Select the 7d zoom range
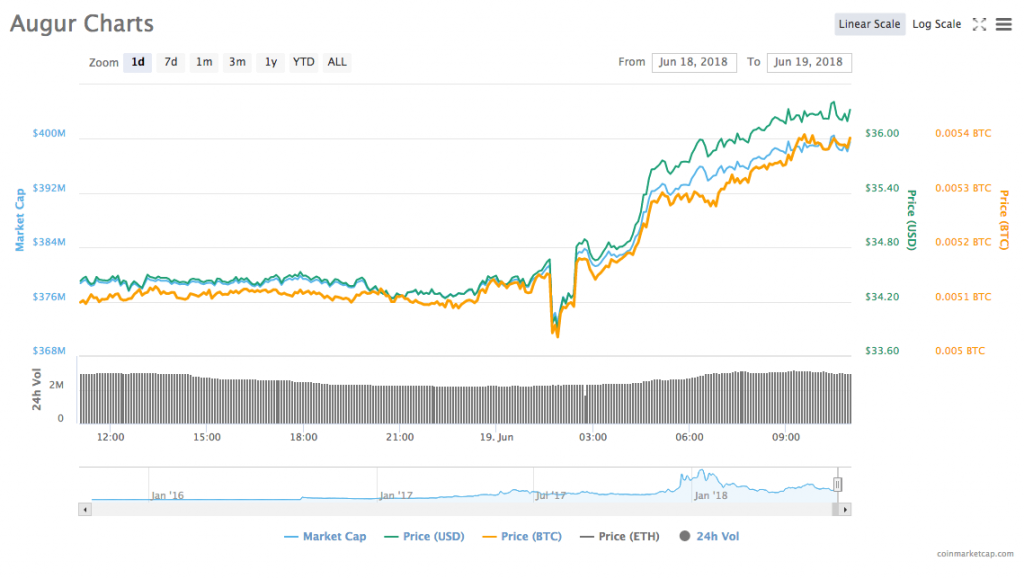The image size is (1024, 579). [170, 62]
